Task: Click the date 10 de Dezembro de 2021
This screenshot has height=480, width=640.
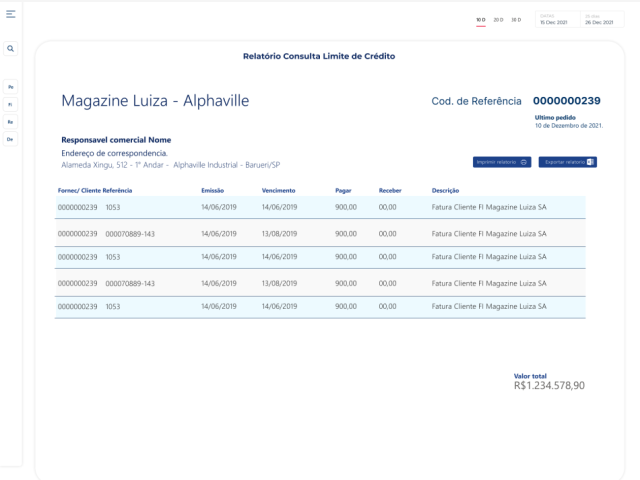Action: pyautogui.click(x=569, y=126)
